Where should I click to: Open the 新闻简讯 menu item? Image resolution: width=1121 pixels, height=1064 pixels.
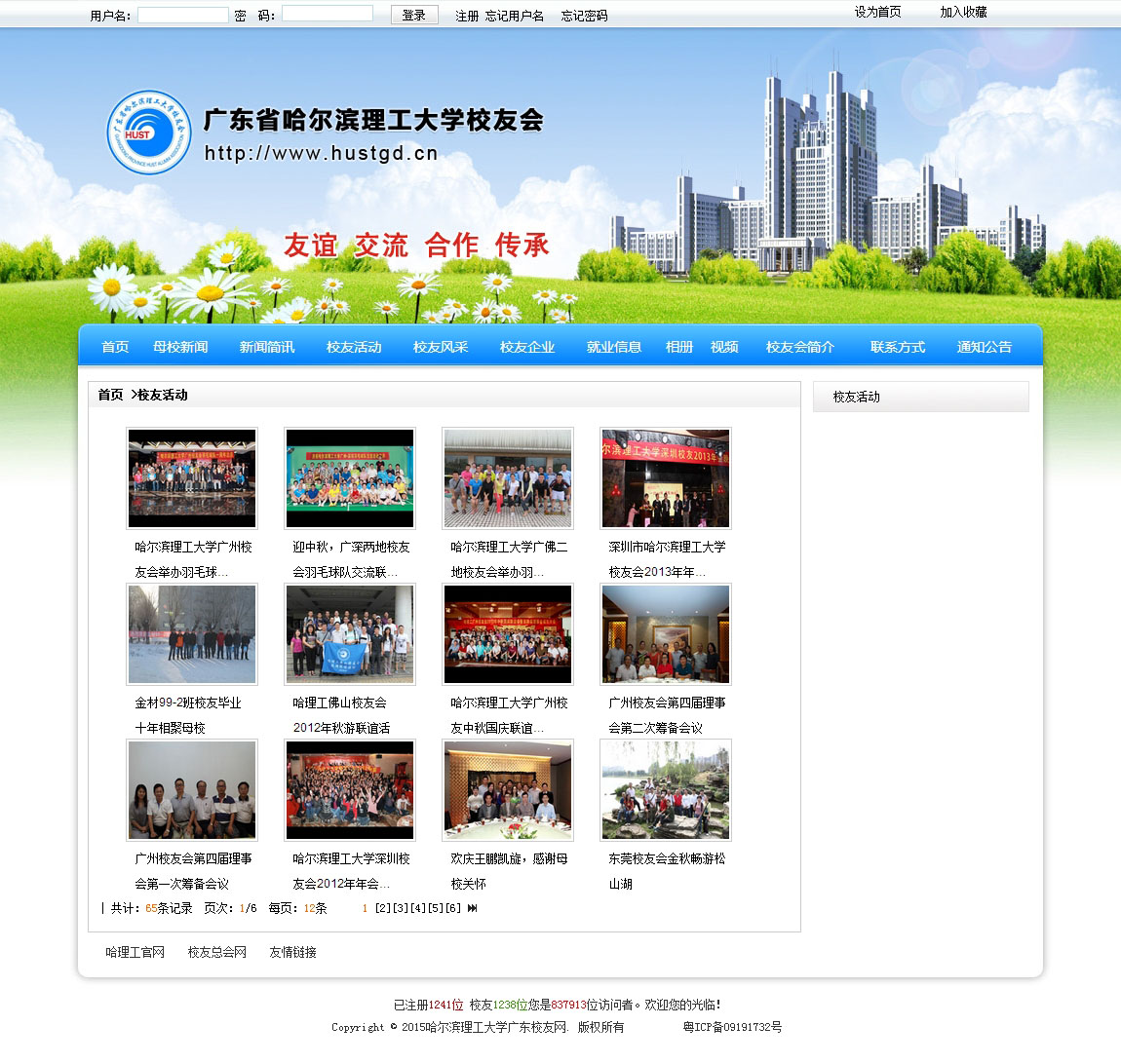tap(267, 347)
